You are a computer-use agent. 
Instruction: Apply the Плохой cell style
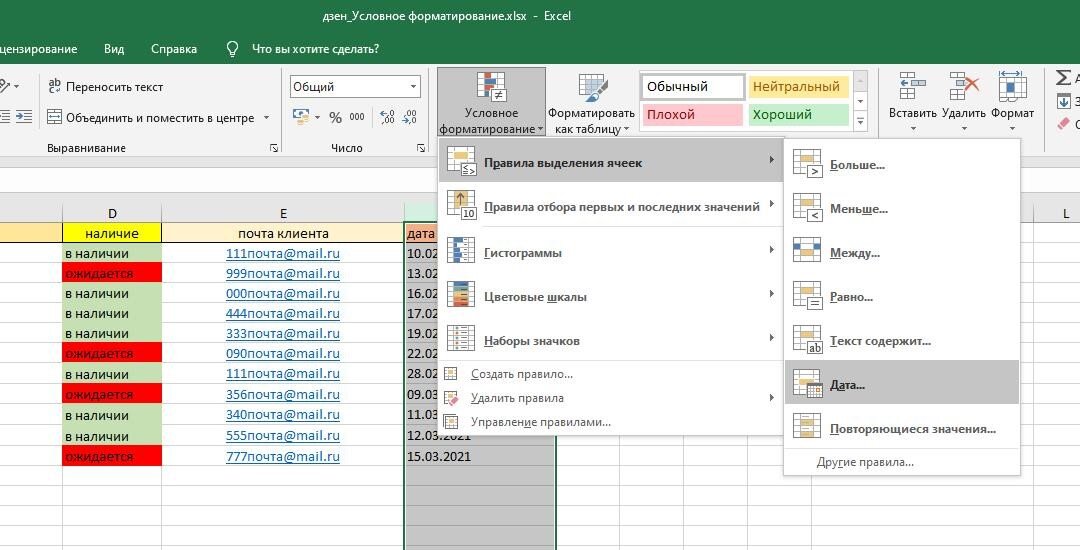pos(693,114)
